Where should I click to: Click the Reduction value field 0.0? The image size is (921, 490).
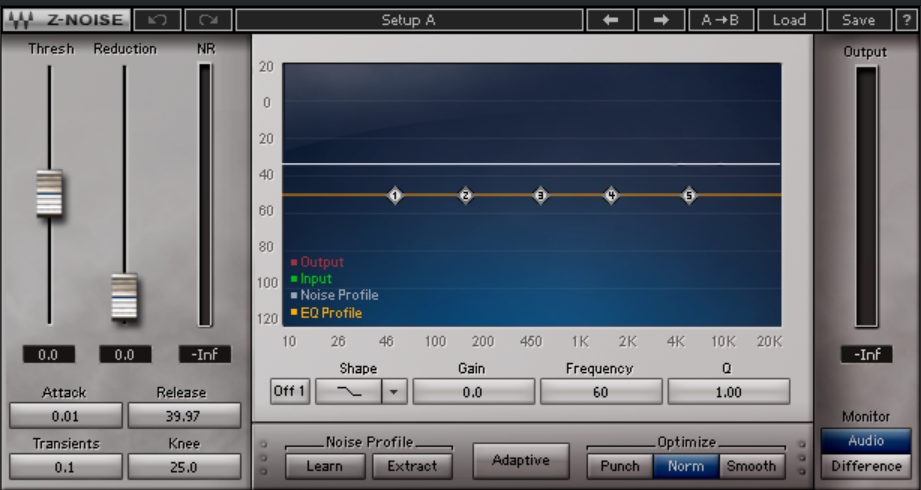[x=125, y=355]
